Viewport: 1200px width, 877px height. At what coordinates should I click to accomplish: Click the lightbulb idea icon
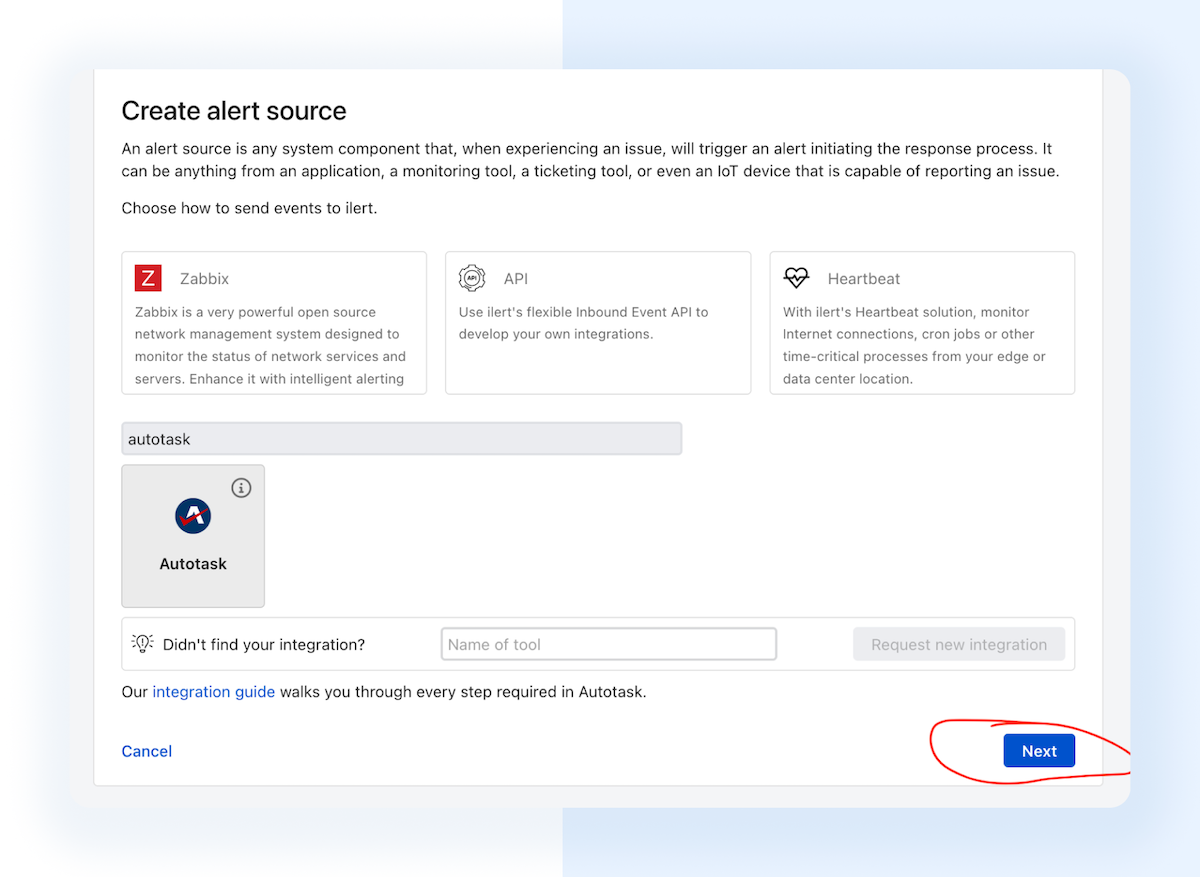point(143,644)
